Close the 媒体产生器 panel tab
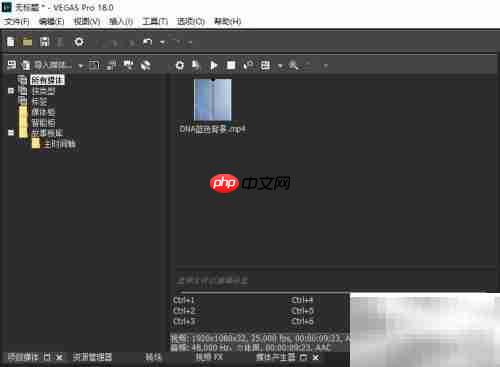500x367 pixels. pos(316,357)
